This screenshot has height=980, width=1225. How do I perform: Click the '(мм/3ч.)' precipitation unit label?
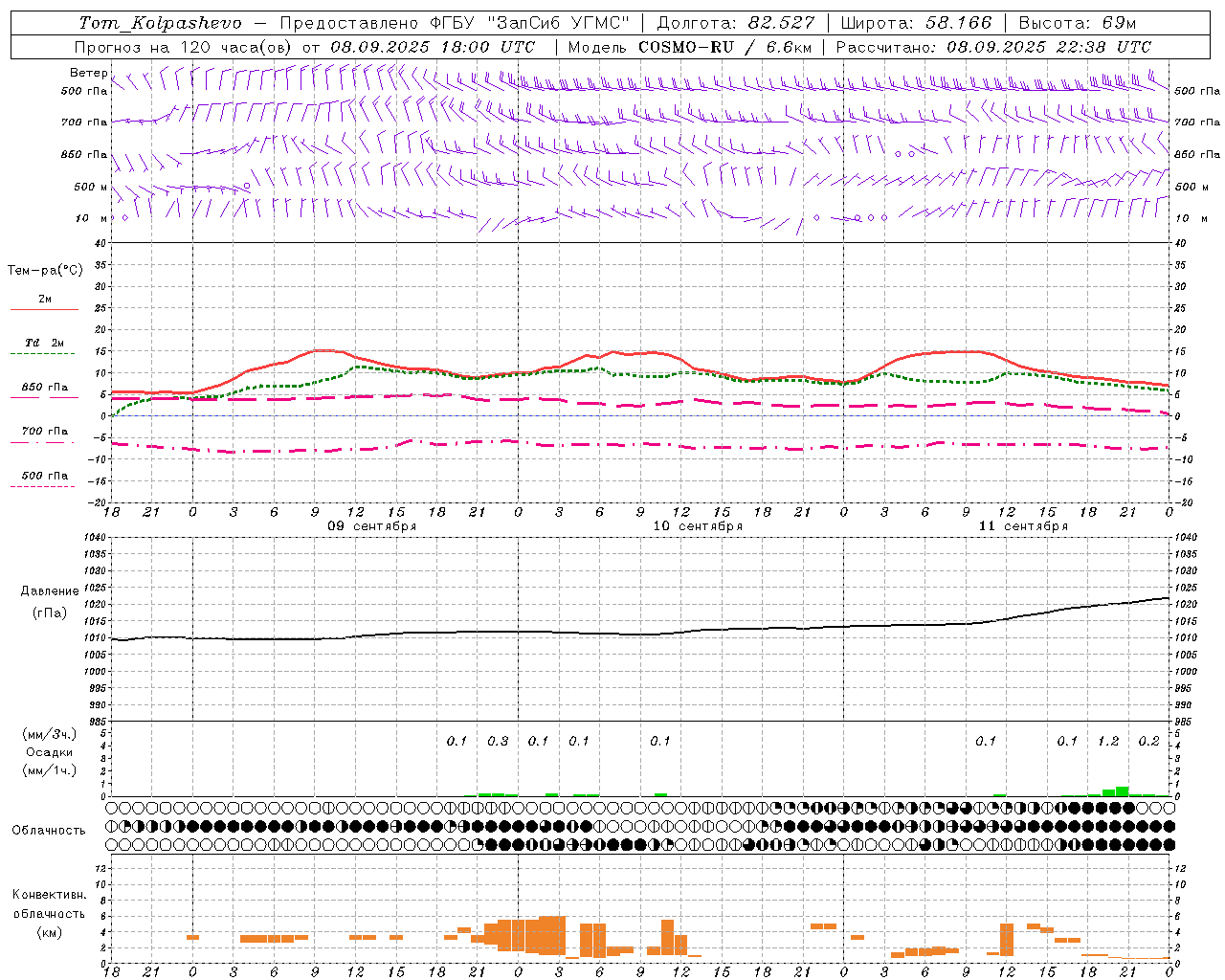tap(50, 735)
